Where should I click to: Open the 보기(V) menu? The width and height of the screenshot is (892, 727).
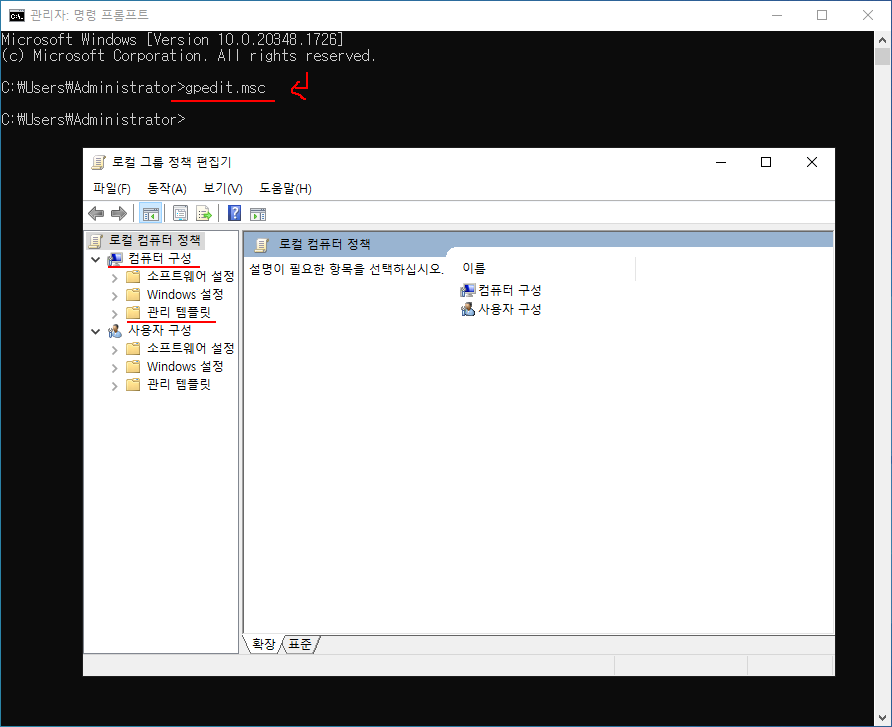[x=223, y=189]
